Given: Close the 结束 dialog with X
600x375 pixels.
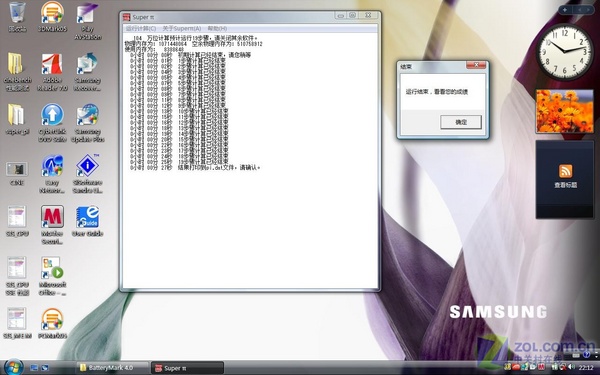Looking at the screenshot, I should click(476, 65).
